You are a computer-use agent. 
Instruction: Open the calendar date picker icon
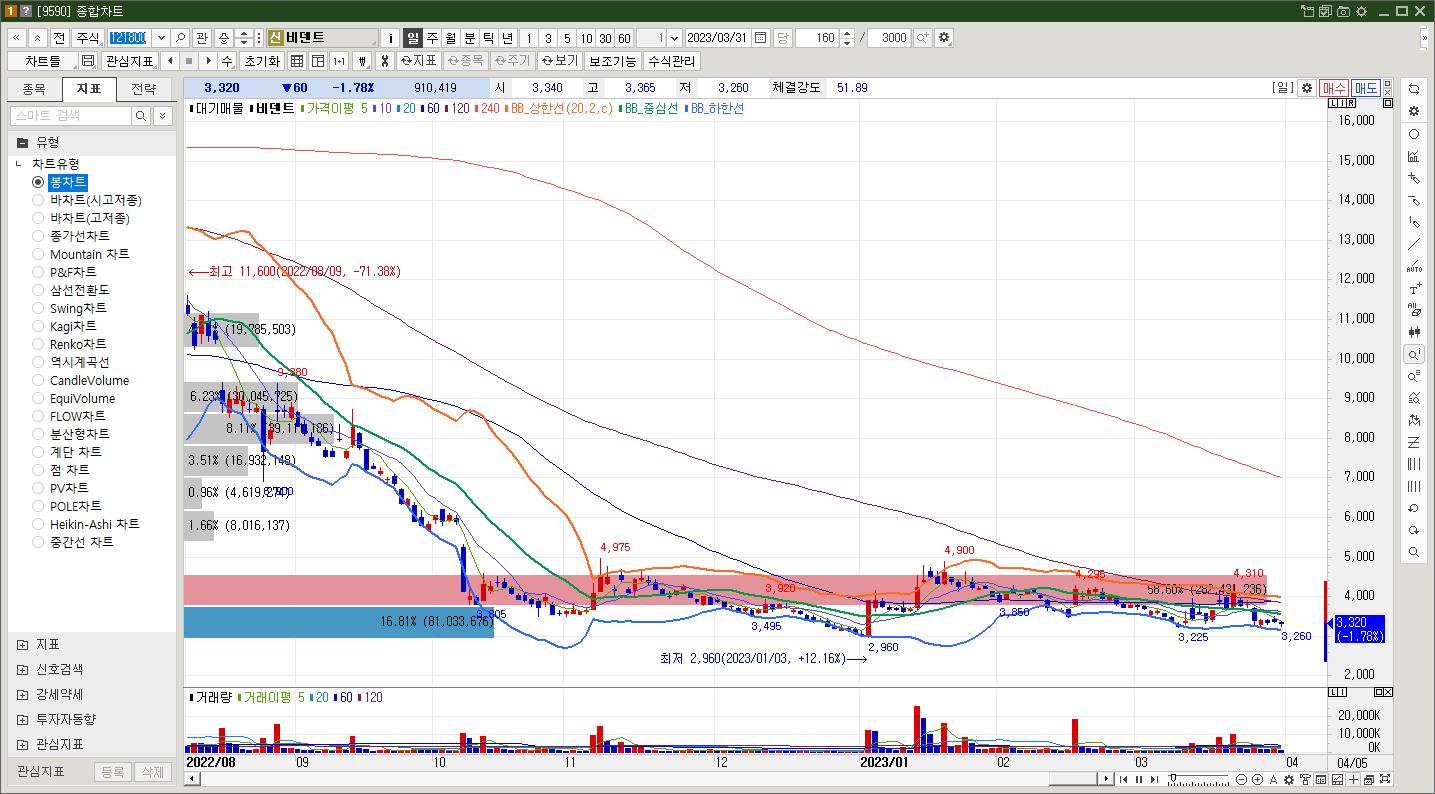tap(760, 37)
